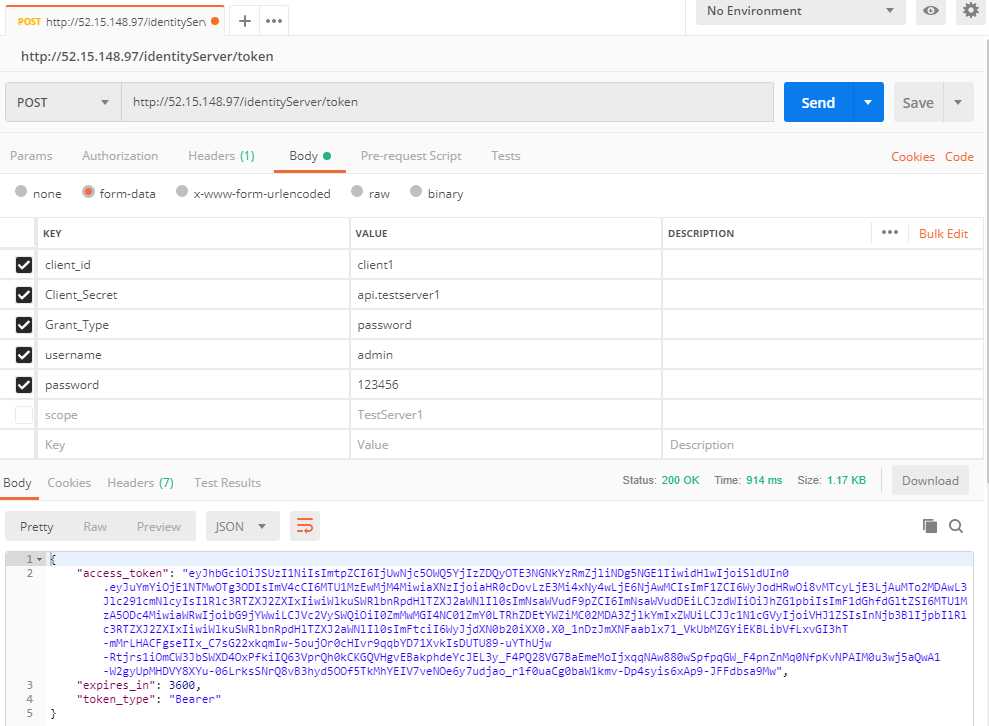Select x-www-form-urlencoded body type
Image resolution: width=989 pixels, height=726 pixels.
coord(182,192)
